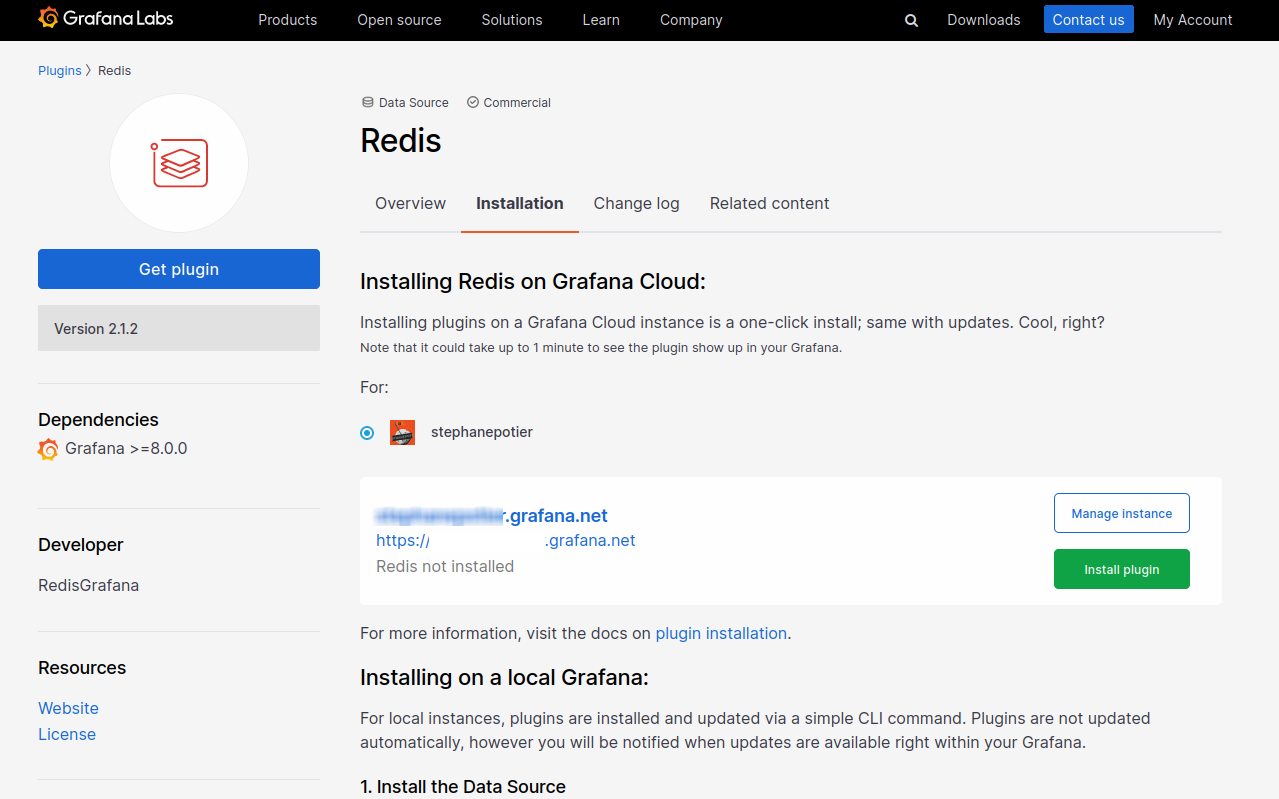Open the plugin installation docs link
Image resolution: width=1279 pixels, height=799 pixels.
(721, 633)
